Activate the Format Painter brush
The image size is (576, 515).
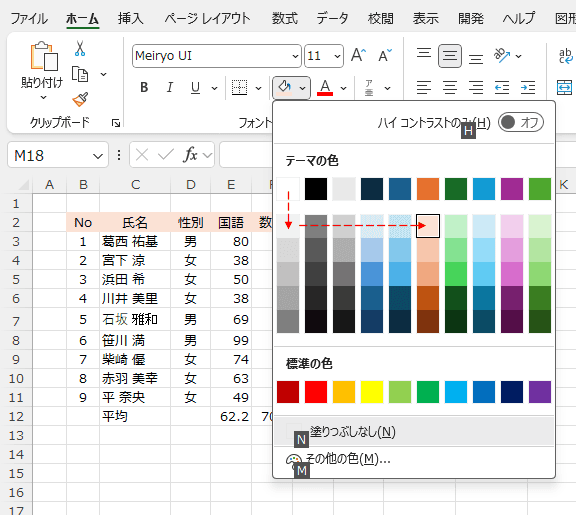click(x=80, y=99)
